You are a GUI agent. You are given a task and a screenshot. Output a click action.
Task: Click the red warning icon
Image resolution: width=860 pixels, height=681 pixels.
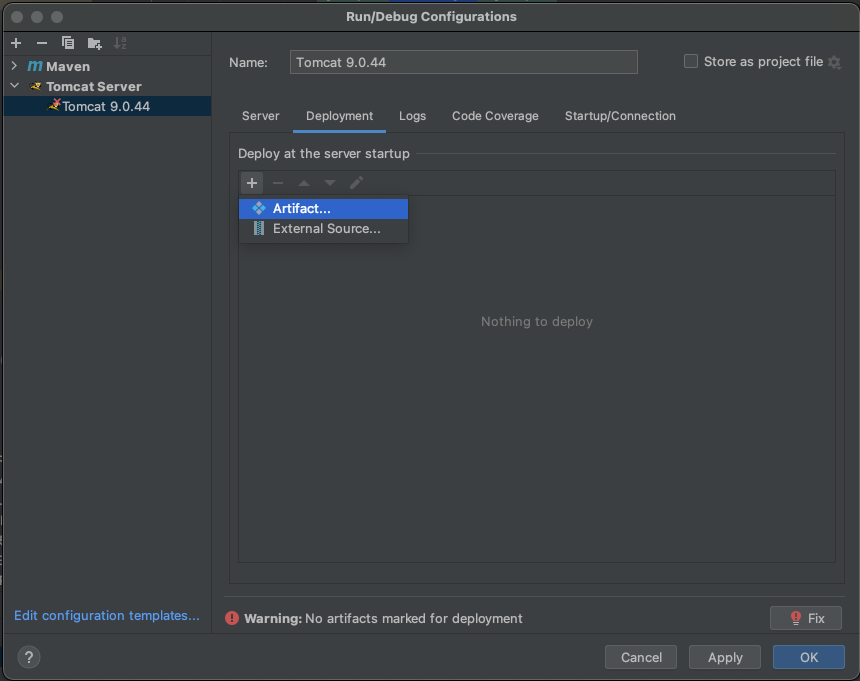click(232, 618)
